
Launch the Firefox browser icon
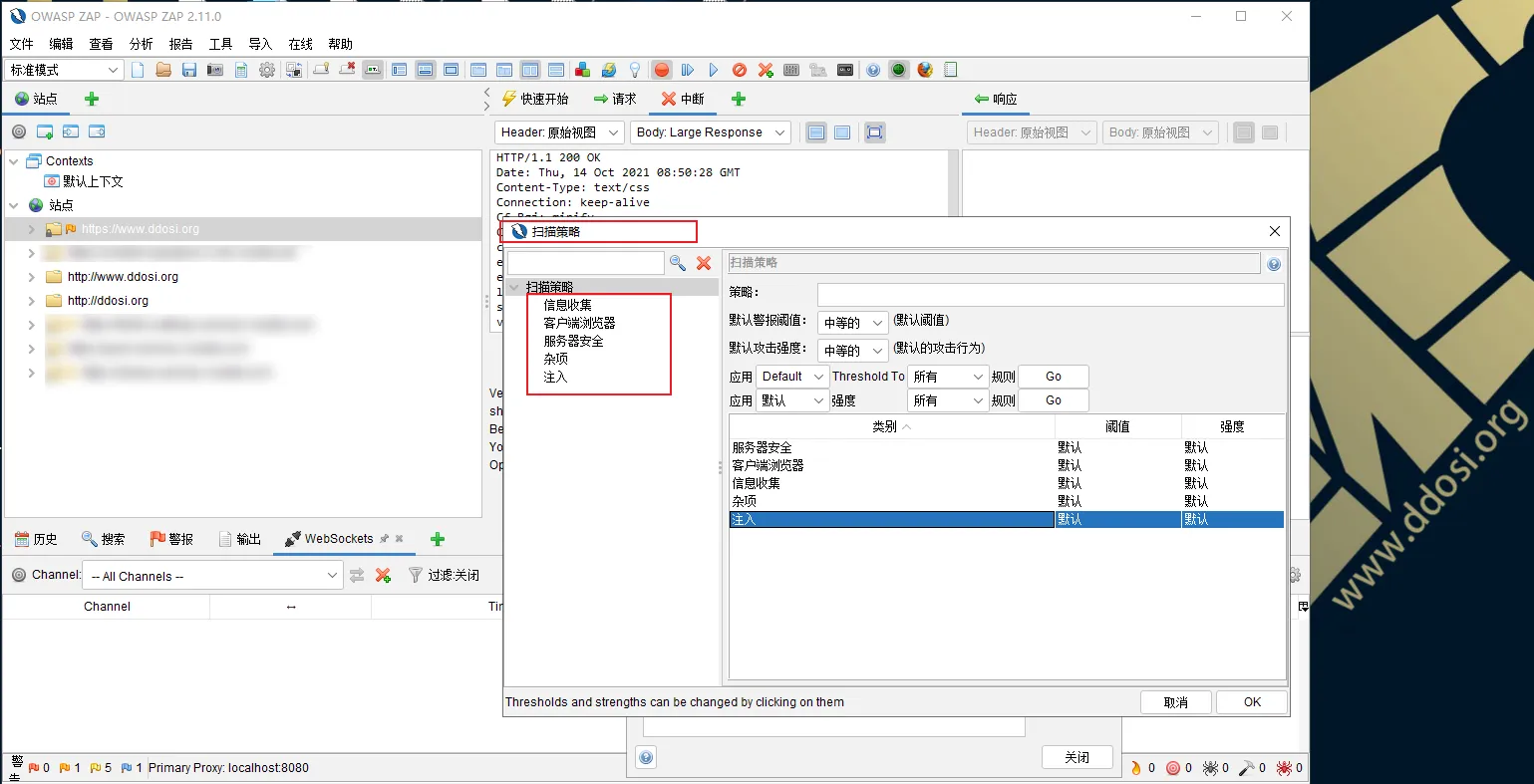pos(925,70)
